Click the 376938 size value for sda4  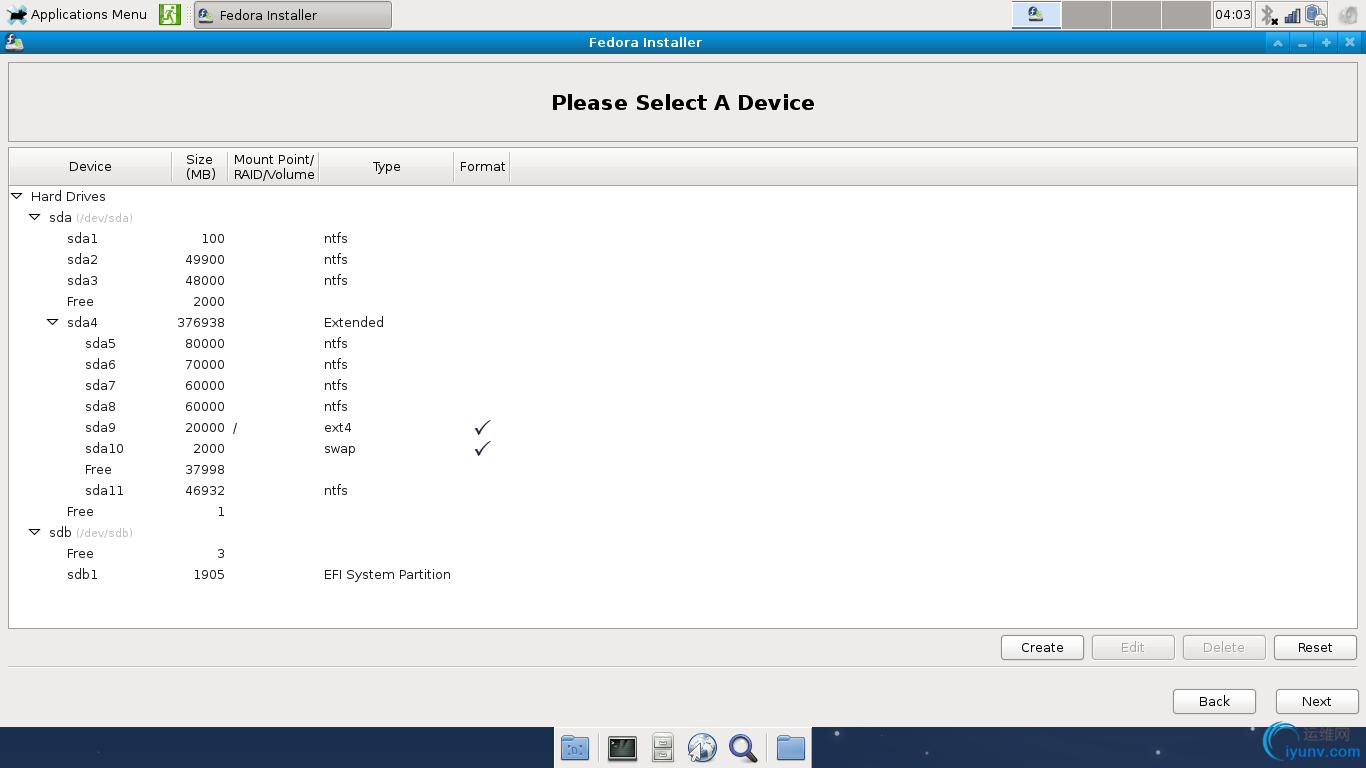(x=201, y=322)
